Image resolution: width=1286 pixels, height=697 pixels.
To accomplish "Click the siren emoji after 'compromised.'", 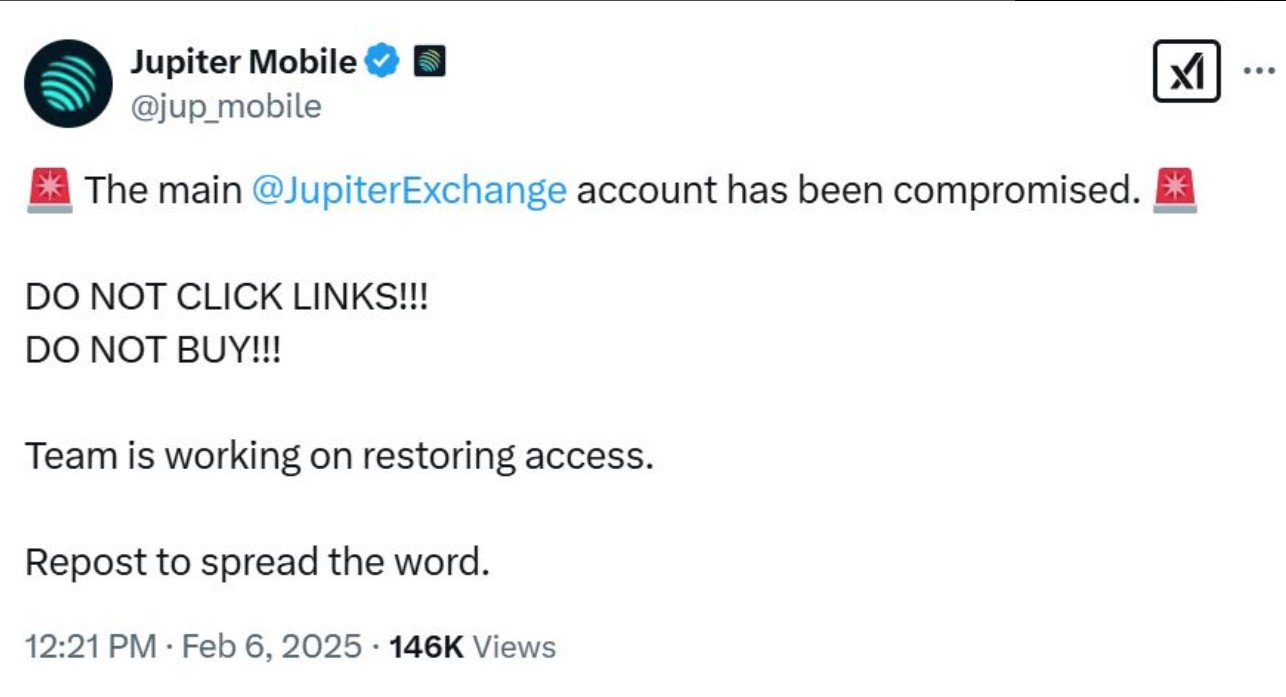I will (x=1174, y=189).
